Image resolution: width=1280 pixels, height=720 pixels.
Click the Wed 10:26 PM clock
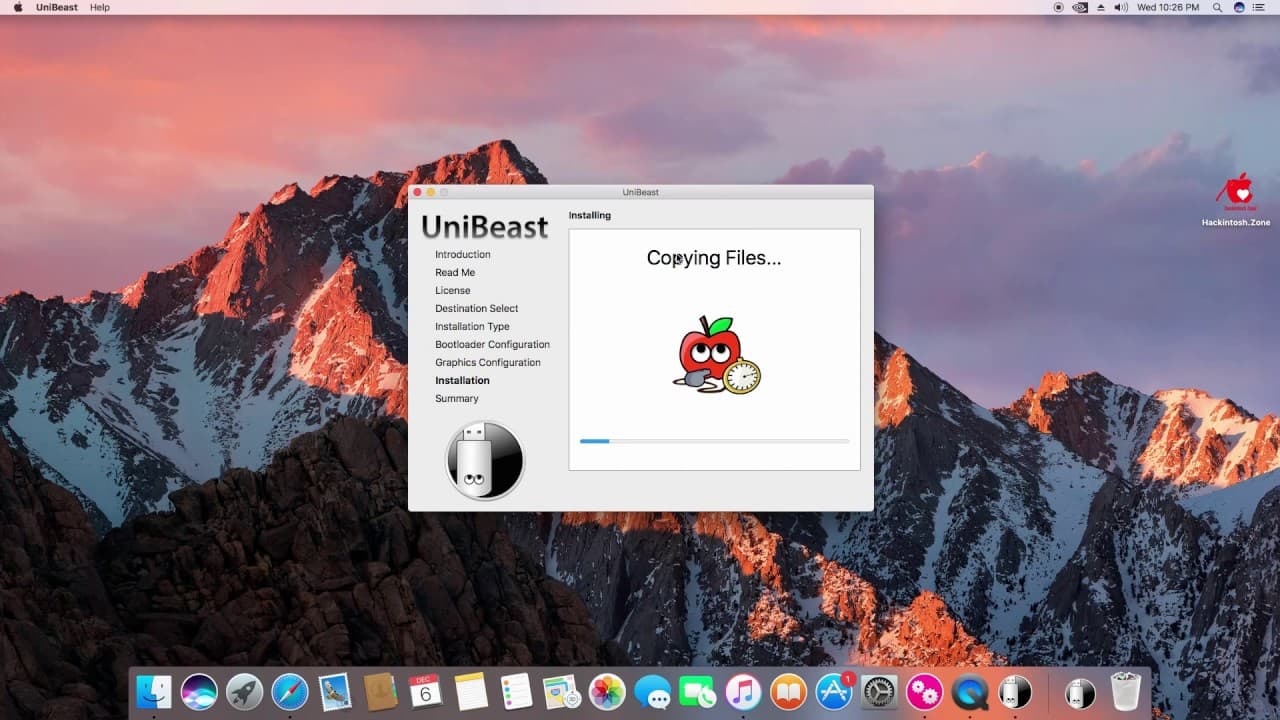point(1169,7)
